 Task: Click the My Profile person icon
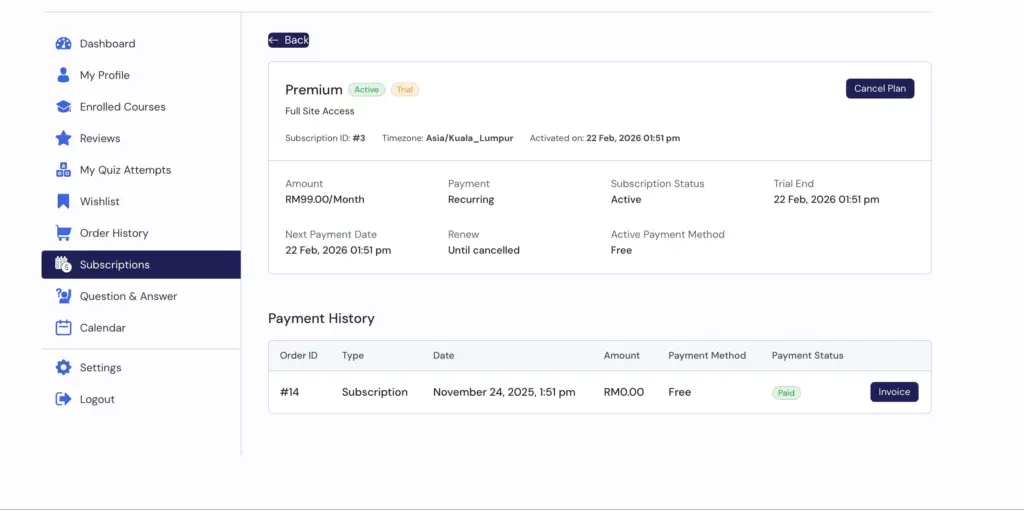(63, 75)
